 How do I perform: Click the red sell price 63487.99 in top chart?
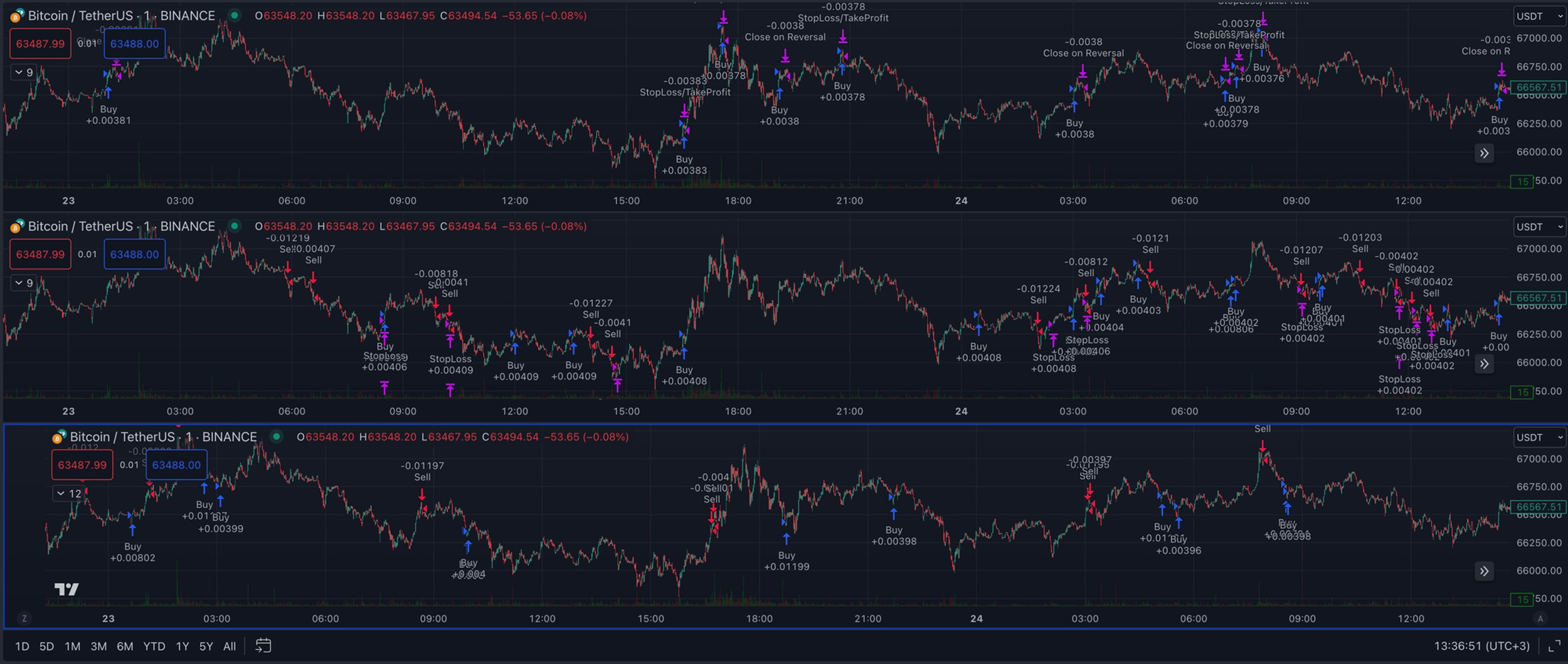point(40,44)
